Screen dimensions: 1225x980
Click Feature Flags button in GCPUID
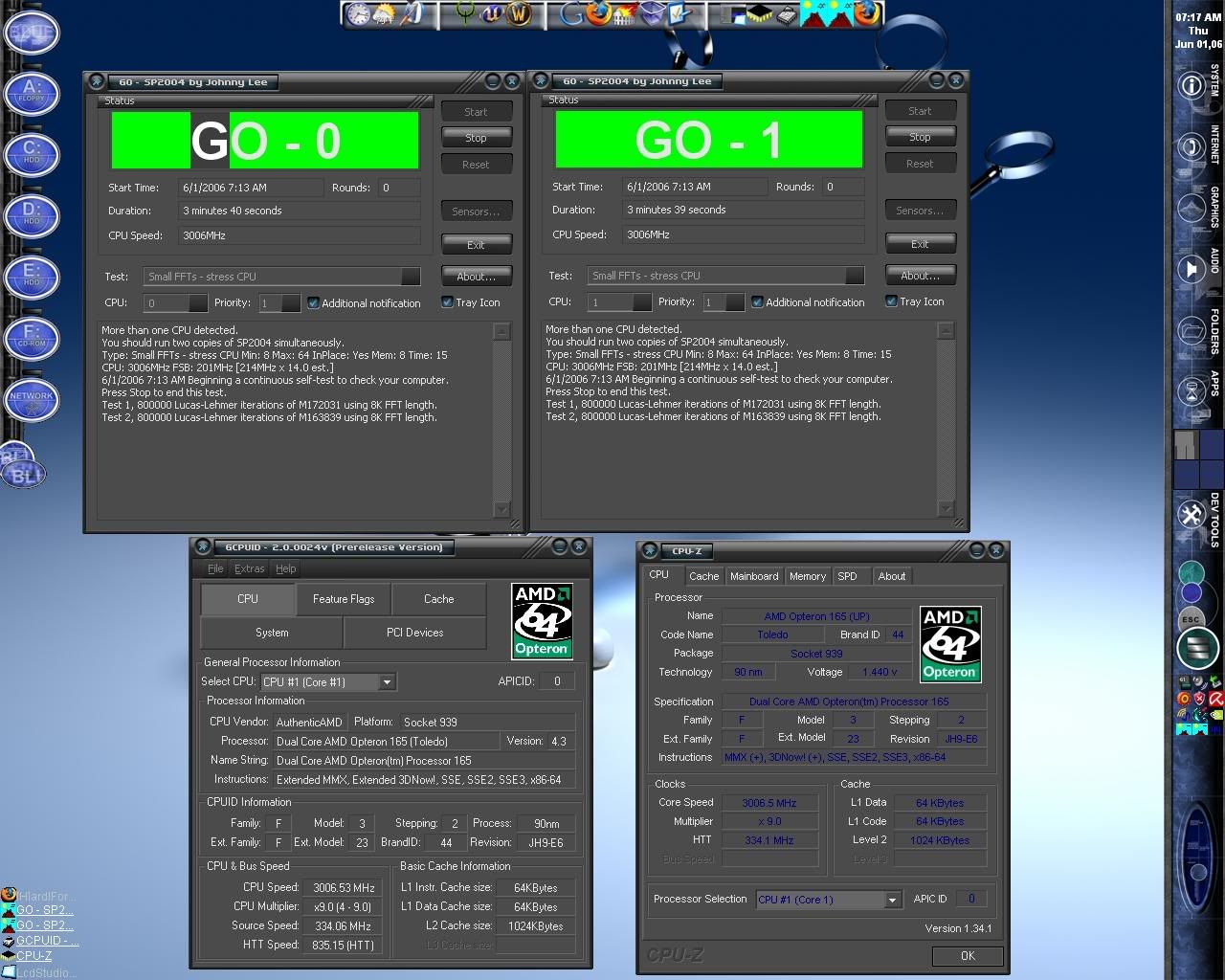(344, 599)
